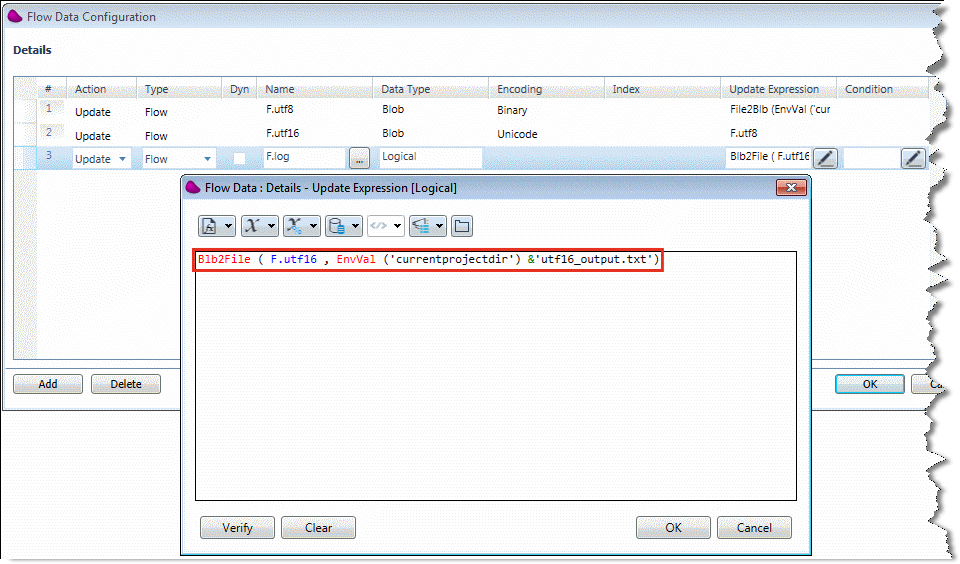Click inside the Blb2File expression text area

point(495,380)
